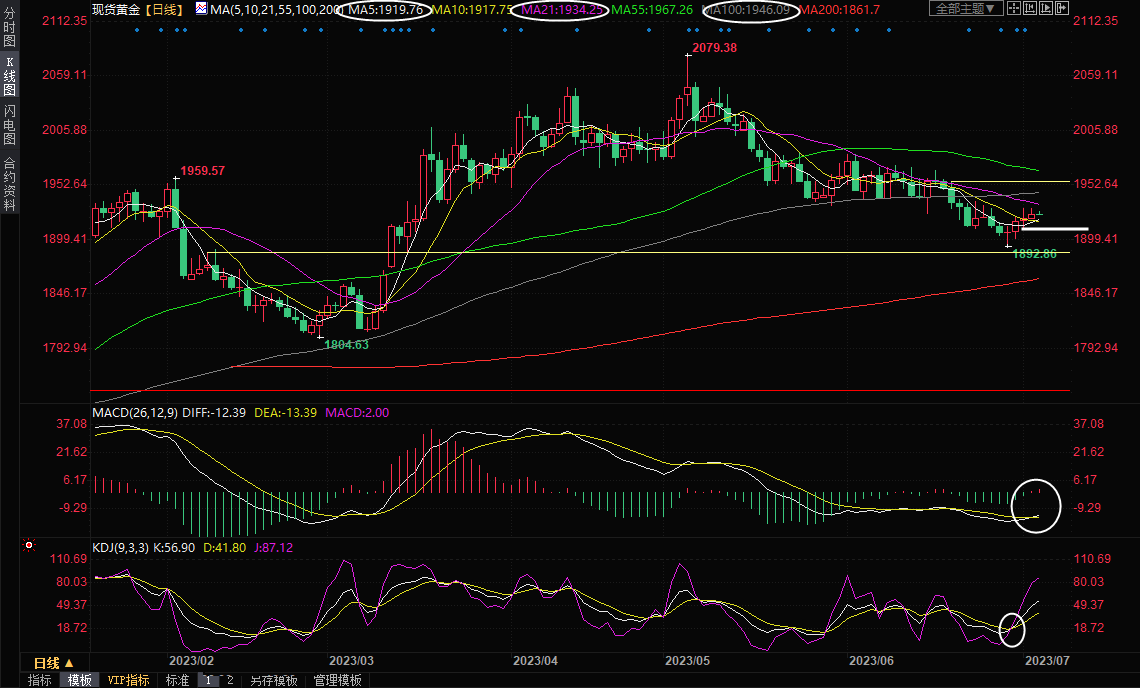This screenshot has height=688, width=1140.
Task: Click the last layout icon in top-right corner
Action: point(1061,9)
